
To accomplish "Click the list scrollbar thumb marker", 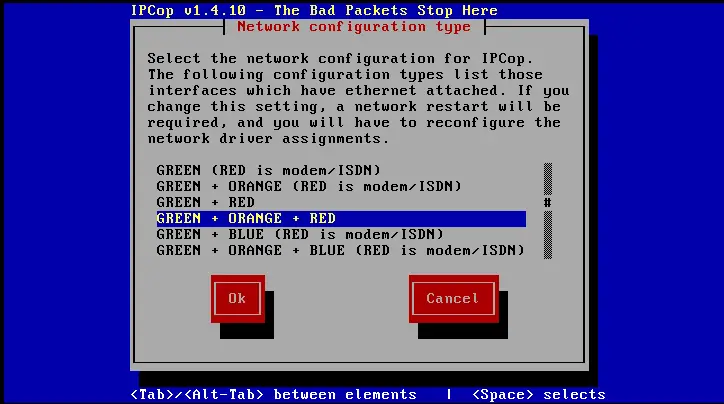I will click(548, 203).
